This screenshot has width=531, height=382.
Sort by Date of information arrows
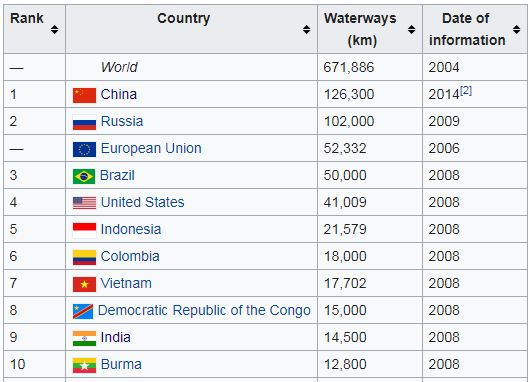pyautogui.click(x=516, y=29)
